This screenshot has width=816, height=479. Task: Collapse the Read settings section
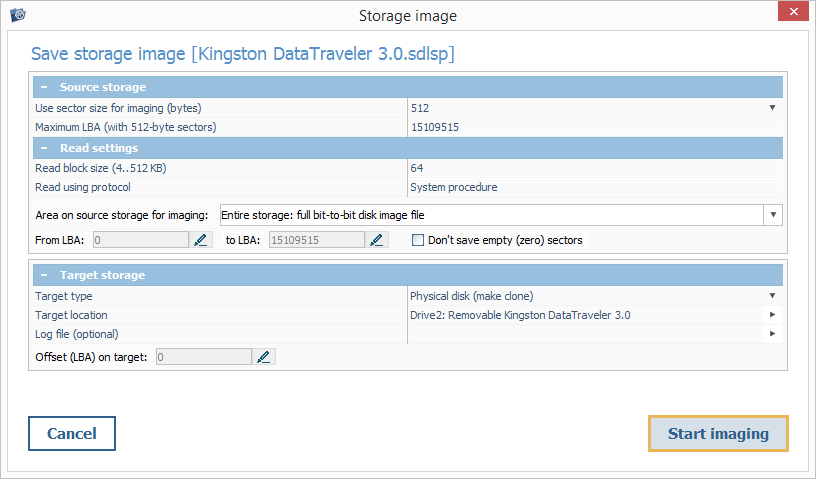coord(45,148)
